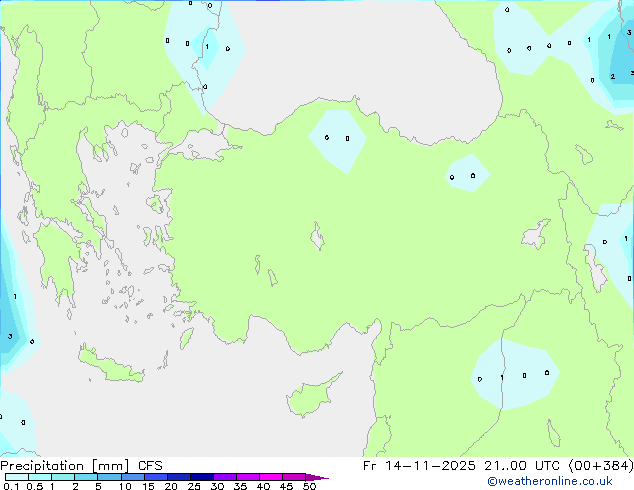The width and height of the screenshot is (634, 490).
Task: Click the legend label '0.1'
Action: pos(11,486)
